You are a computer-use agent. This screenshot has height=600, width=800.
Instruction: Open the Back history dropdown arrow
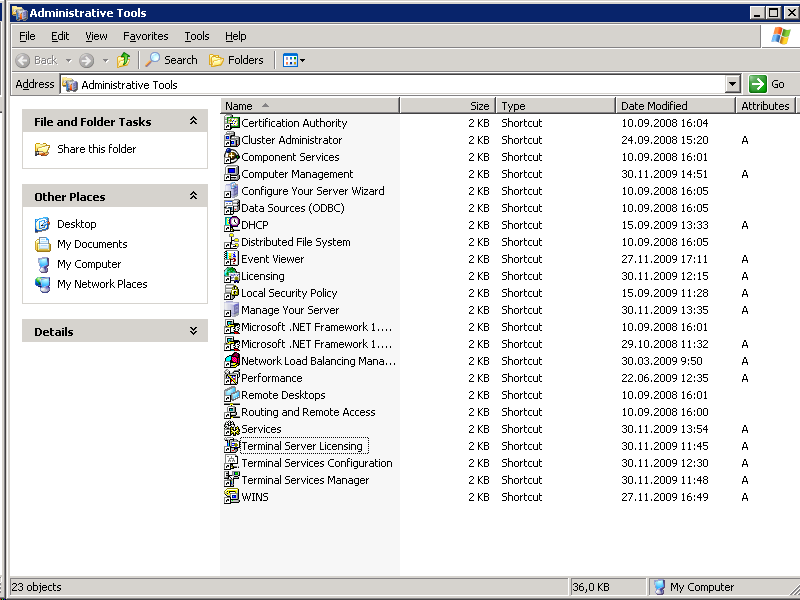[x=68, y=60]
